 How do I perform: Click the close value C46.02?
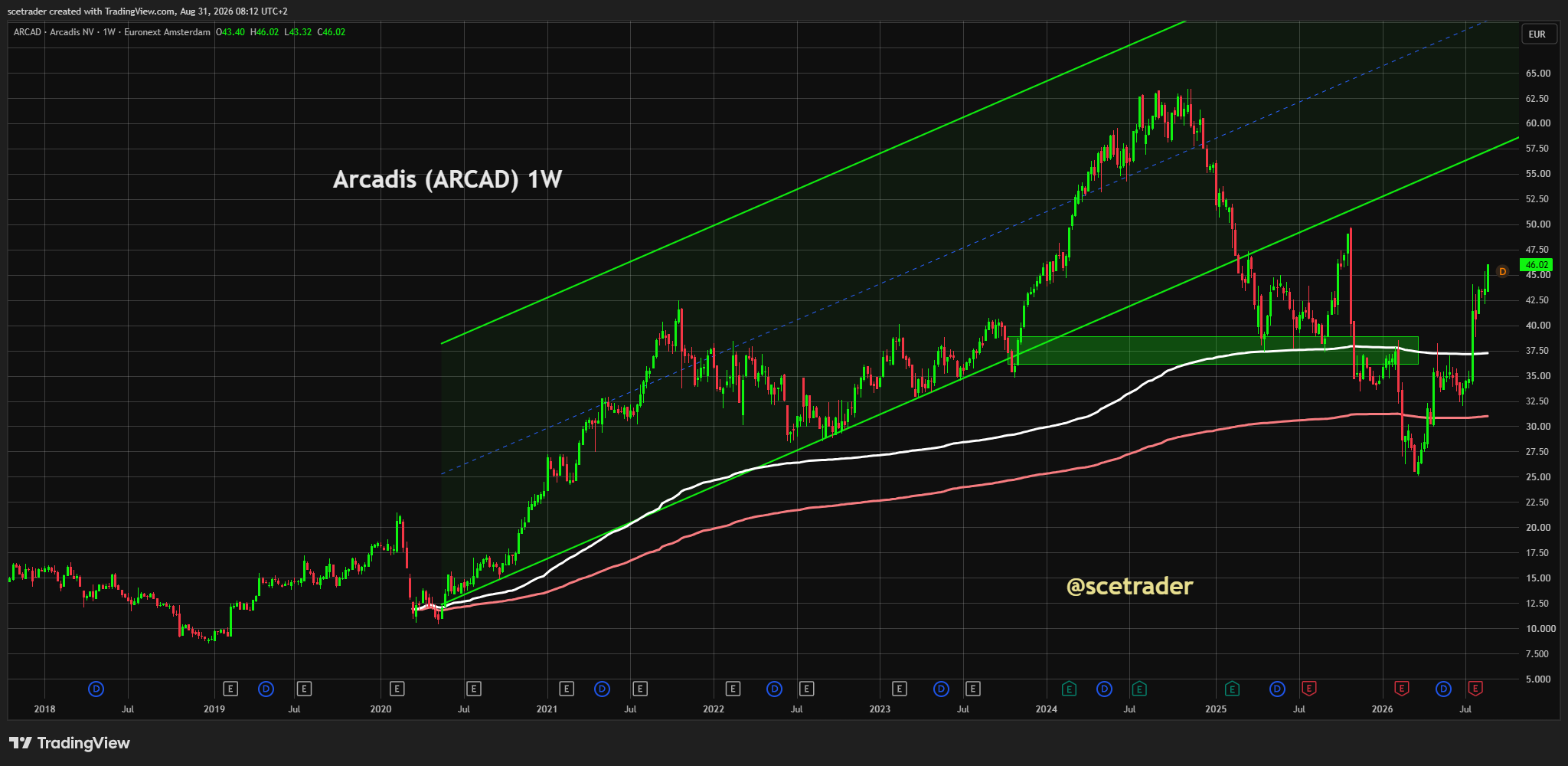coord(332,32)
